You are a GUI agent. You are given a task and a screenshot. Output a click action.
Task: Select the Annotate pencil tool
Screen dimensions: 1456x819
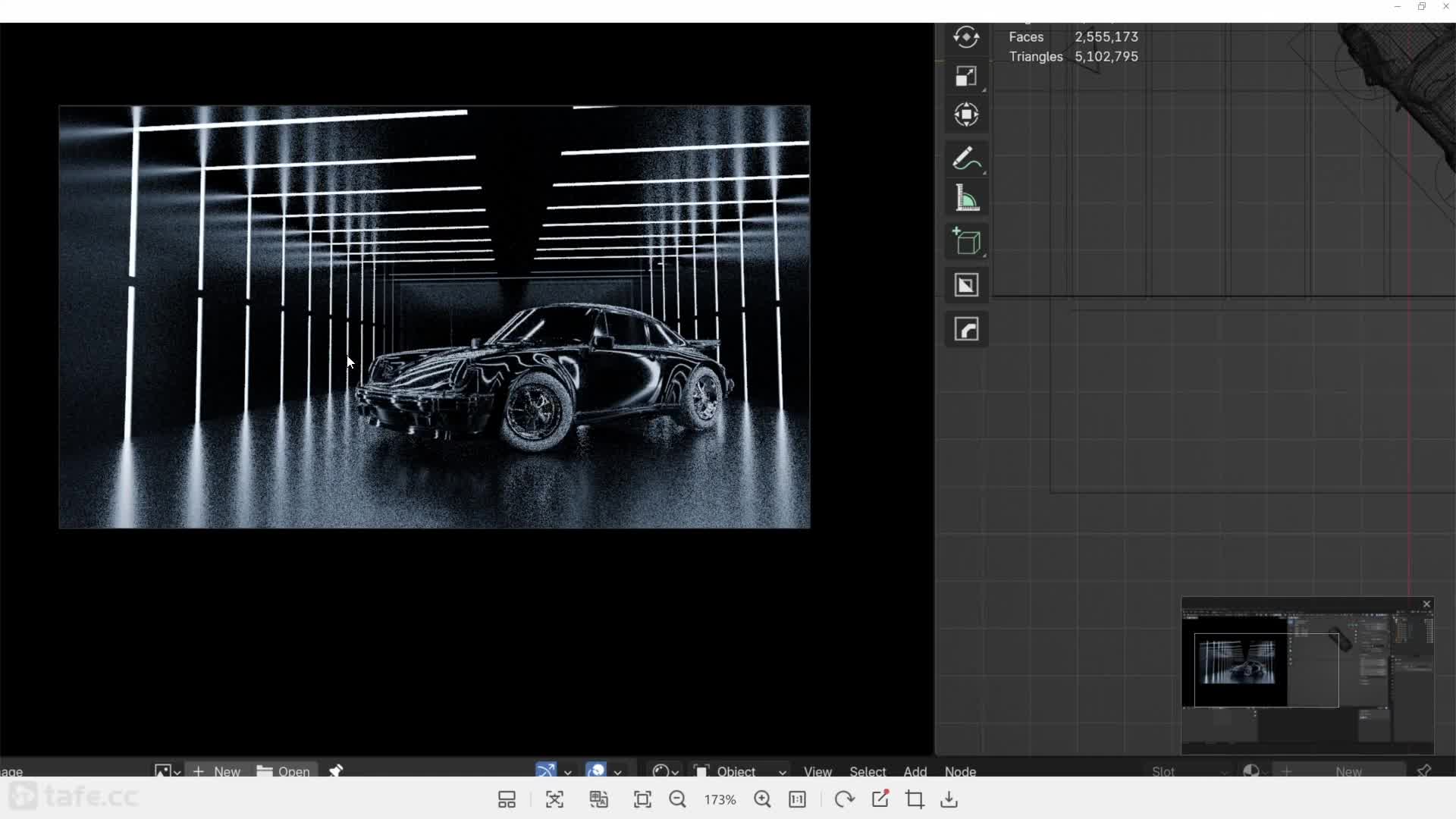966,158
